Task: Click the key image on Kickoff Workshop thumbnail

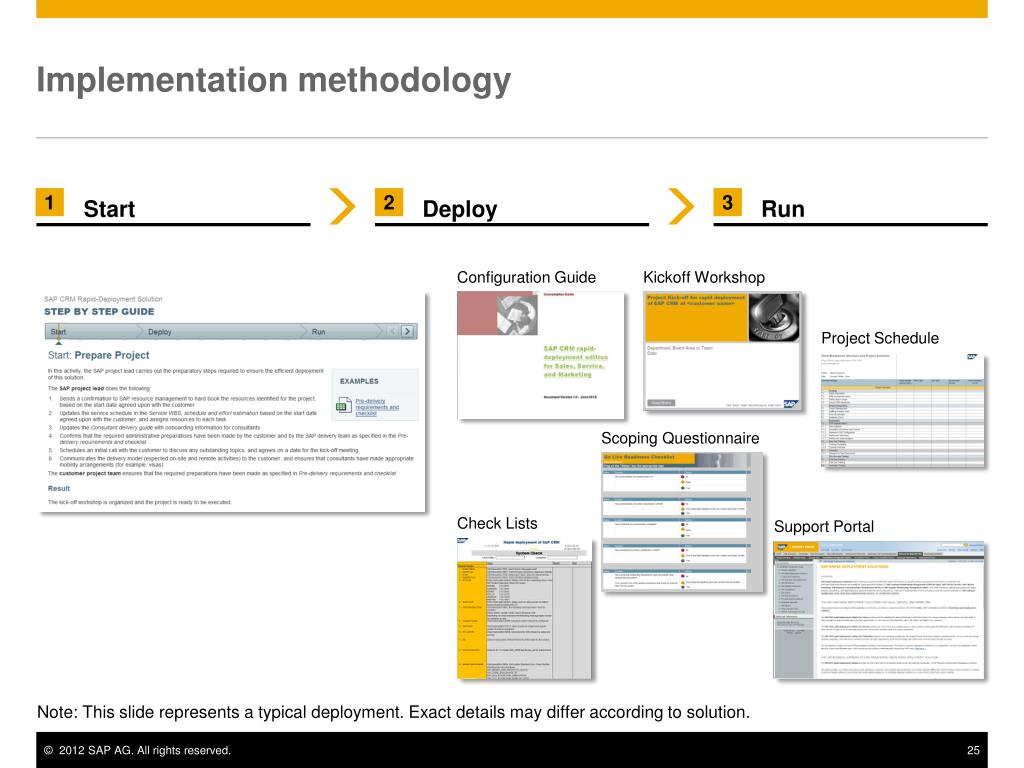Action: (x=774, y=317)
